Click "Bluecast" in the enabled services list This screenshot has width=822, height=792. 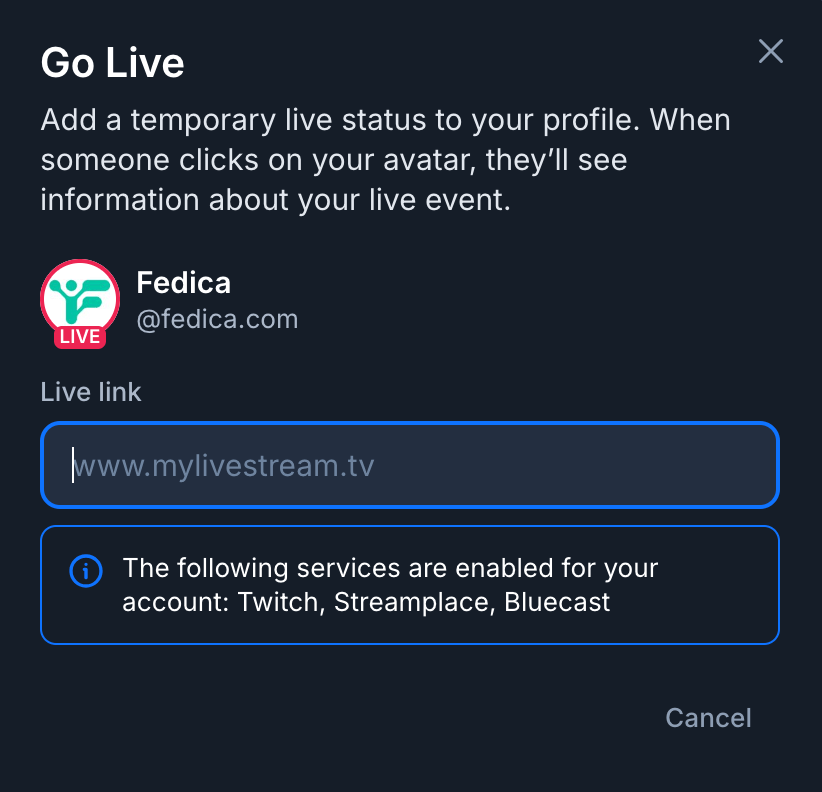pyautogui.click(x=557, y=602)
